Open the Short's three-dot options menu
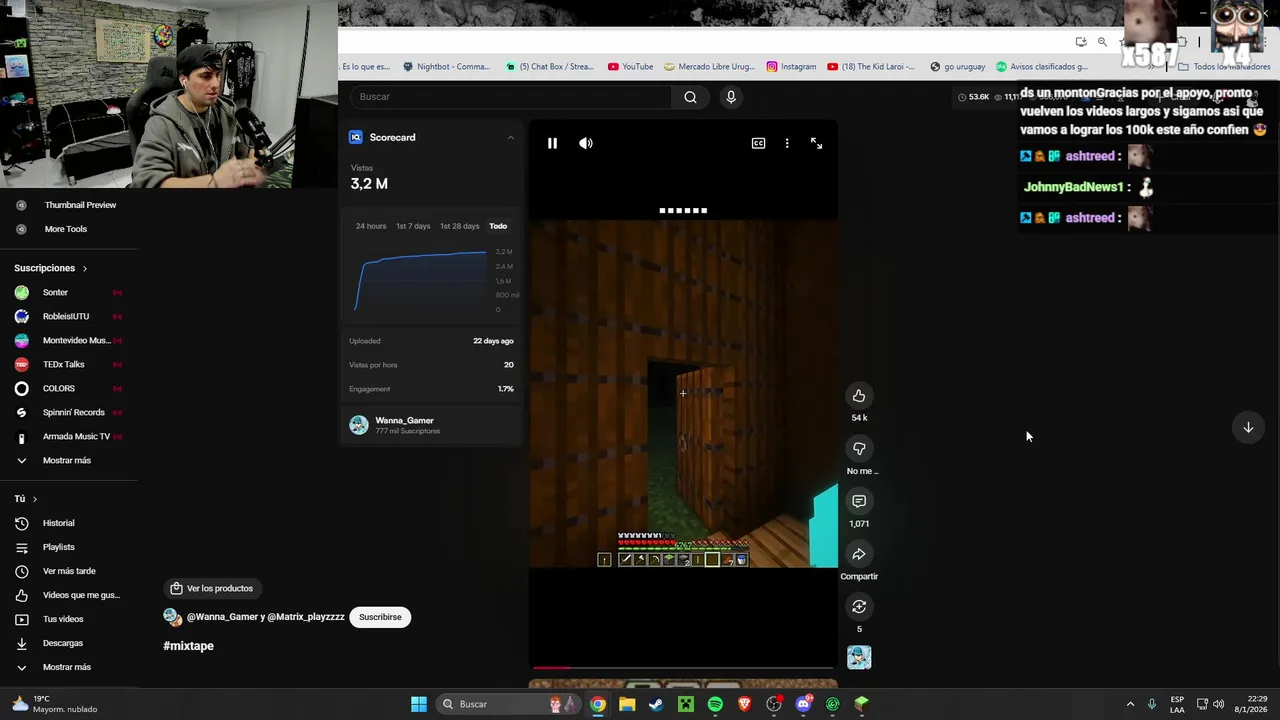1280x720 pixels. [x=787, y=143]
